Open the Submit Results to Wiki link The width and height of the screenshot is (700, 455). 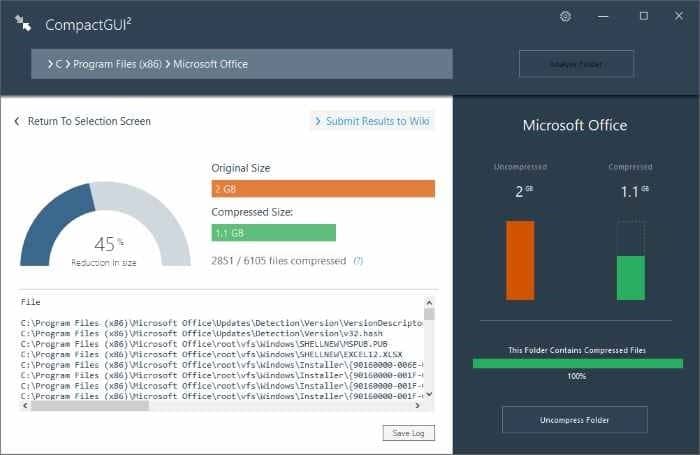(378, 121)
